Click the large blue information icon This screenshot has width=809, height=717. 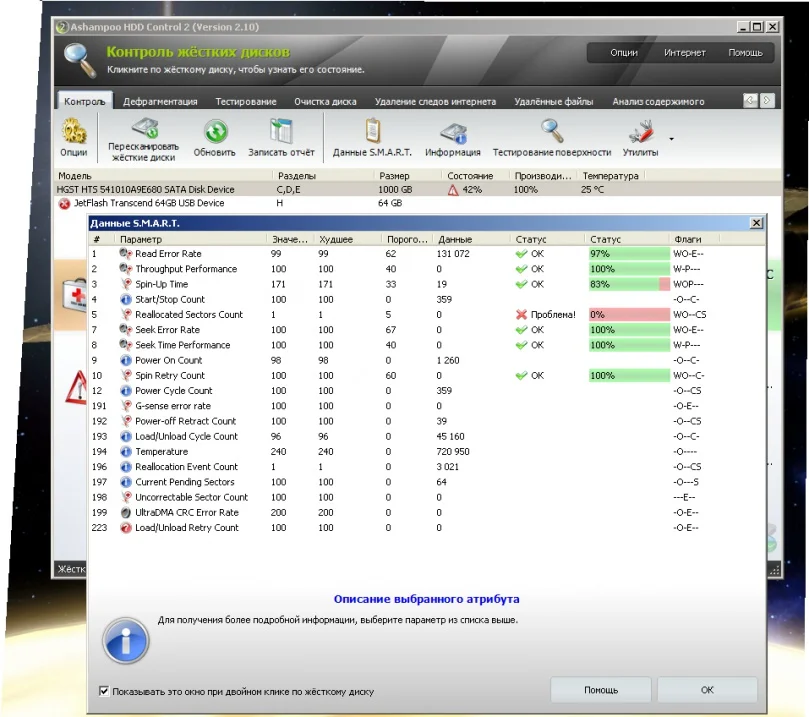125,640
